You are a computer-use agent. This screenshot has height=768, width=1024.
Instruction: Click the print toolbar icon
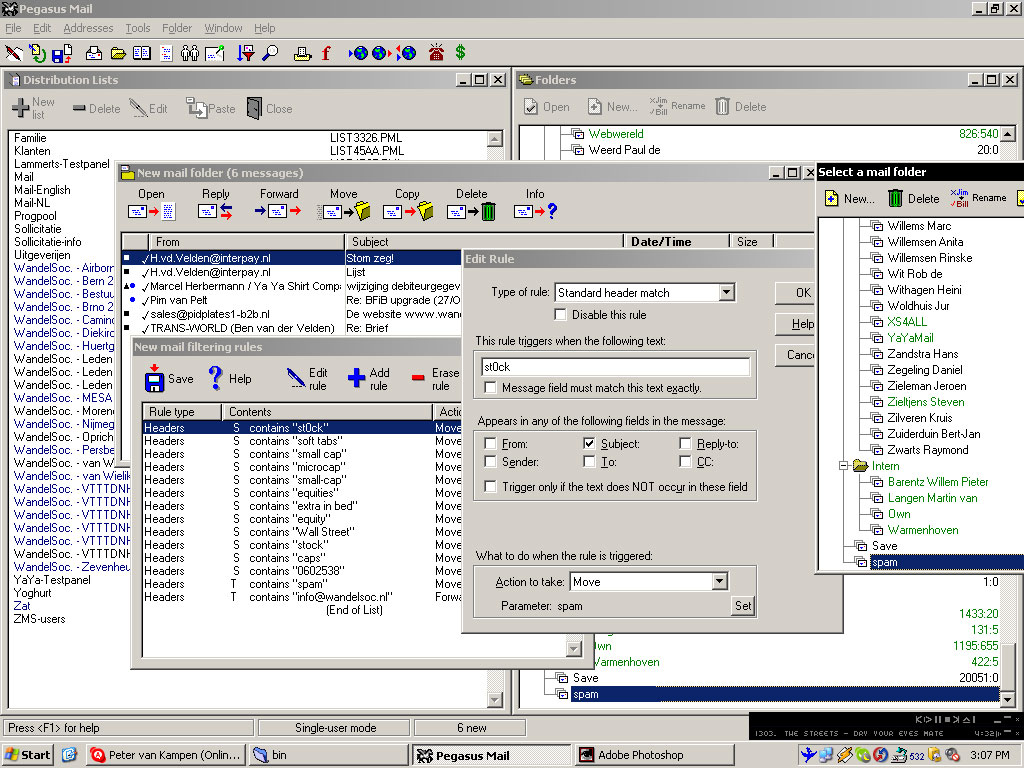[x=94, y=53]
